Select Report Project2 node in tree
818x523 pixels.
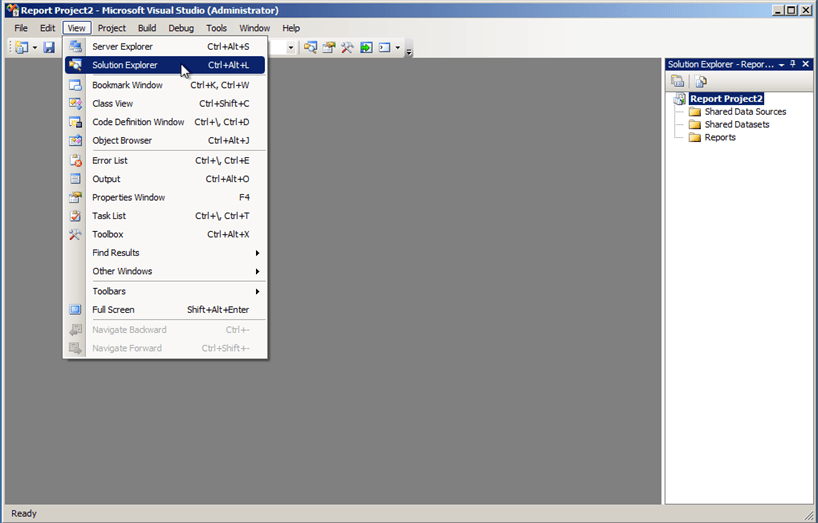click(x=726, y=99)
